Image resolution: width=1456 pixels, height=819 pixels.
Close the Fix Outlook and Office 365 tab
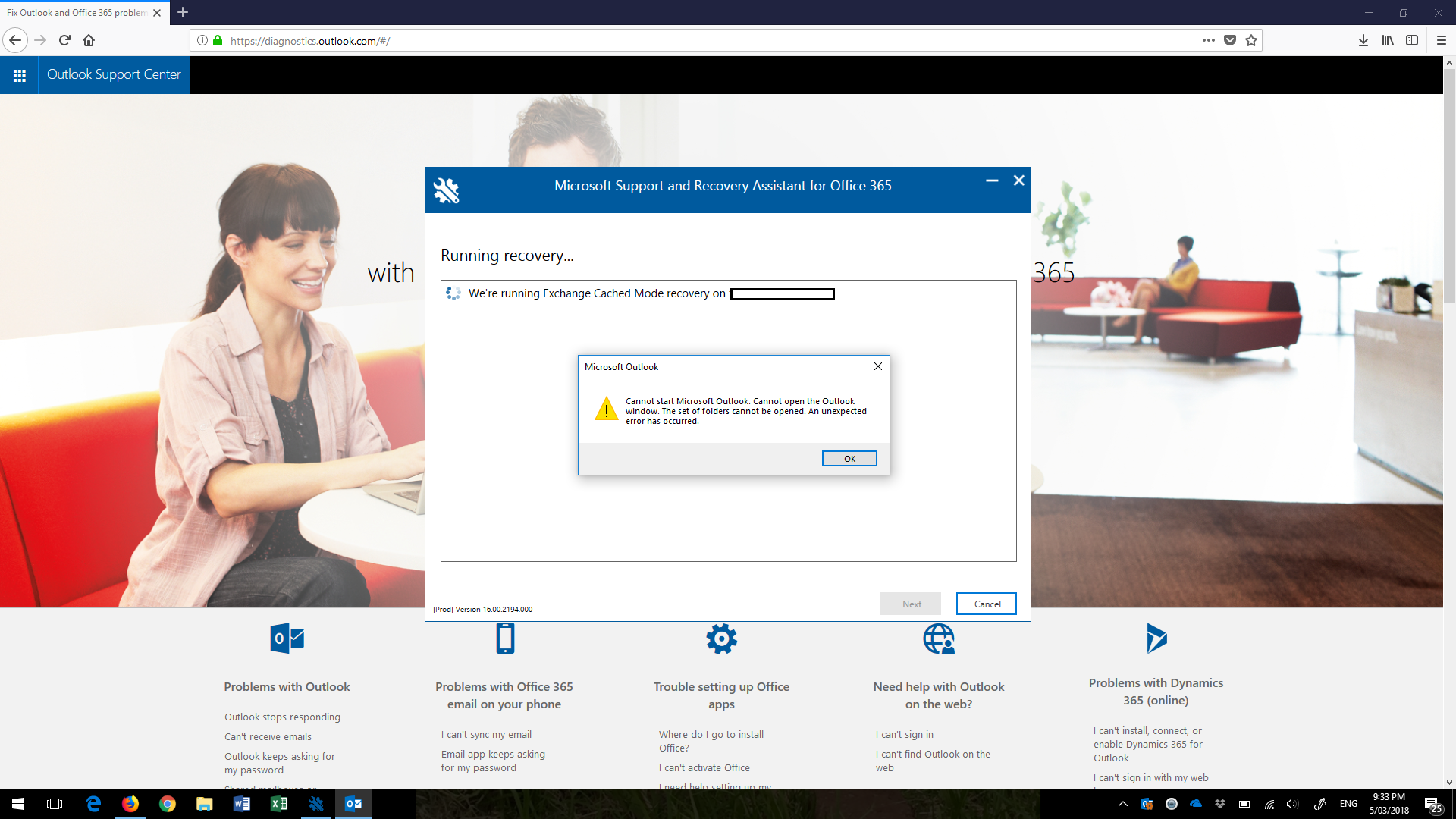click(157, 13)
